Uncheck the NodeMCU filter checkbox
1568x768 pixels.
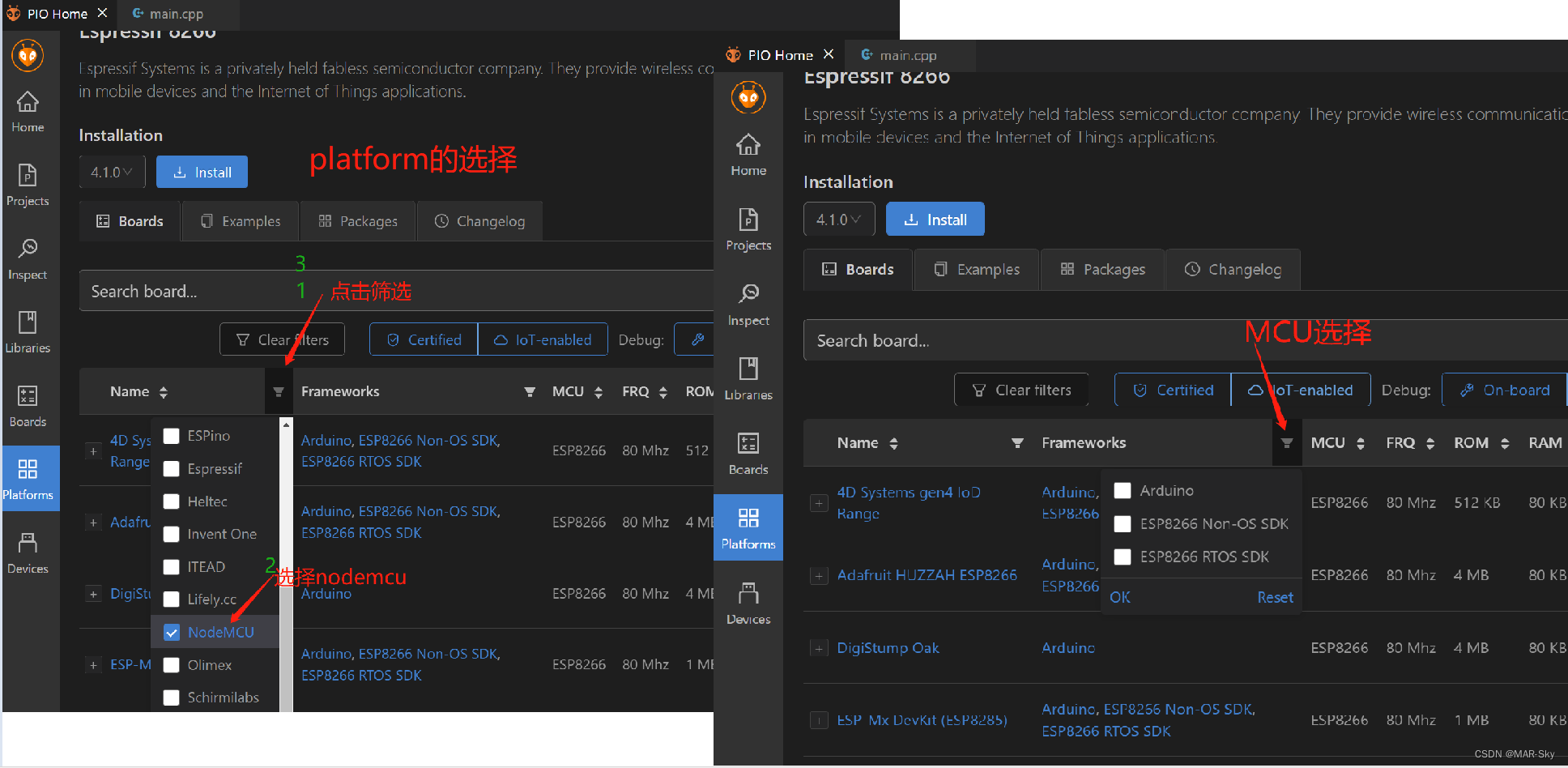[172, 633]
